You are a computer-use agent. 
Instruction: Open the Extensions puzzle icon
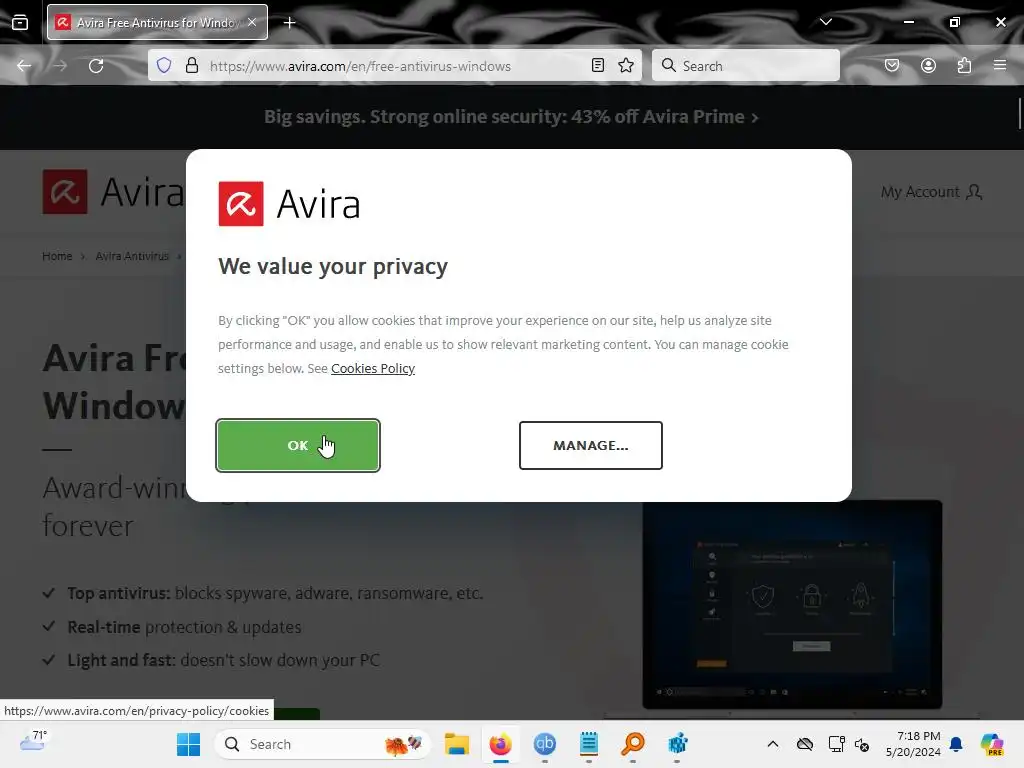(964, 65)
